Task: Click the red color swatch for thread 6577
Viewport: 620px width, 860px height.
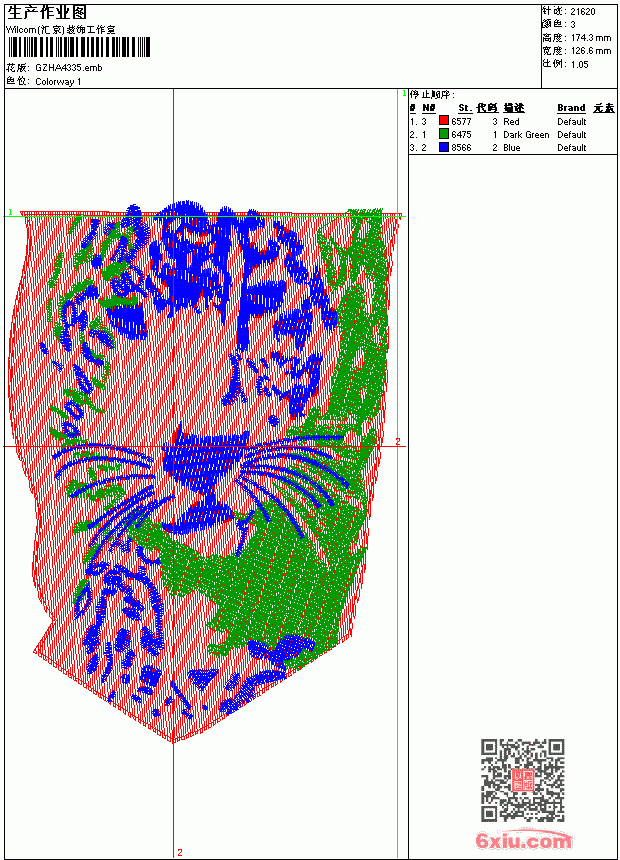Action: click(444, 121)
